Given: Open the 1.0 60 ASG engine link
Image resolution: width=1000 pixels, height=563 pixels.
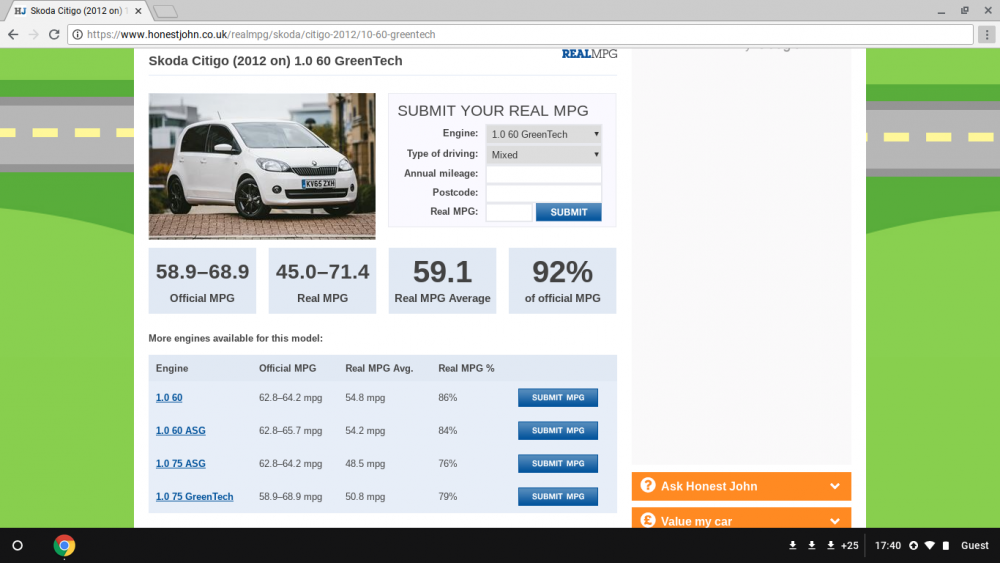Looking at the screenshot, I should (180, 430).
